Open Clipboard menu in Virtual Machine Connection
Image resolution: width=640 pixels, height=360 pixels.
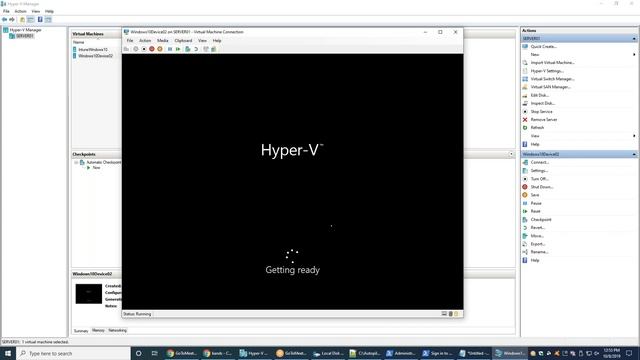[183, 41]
